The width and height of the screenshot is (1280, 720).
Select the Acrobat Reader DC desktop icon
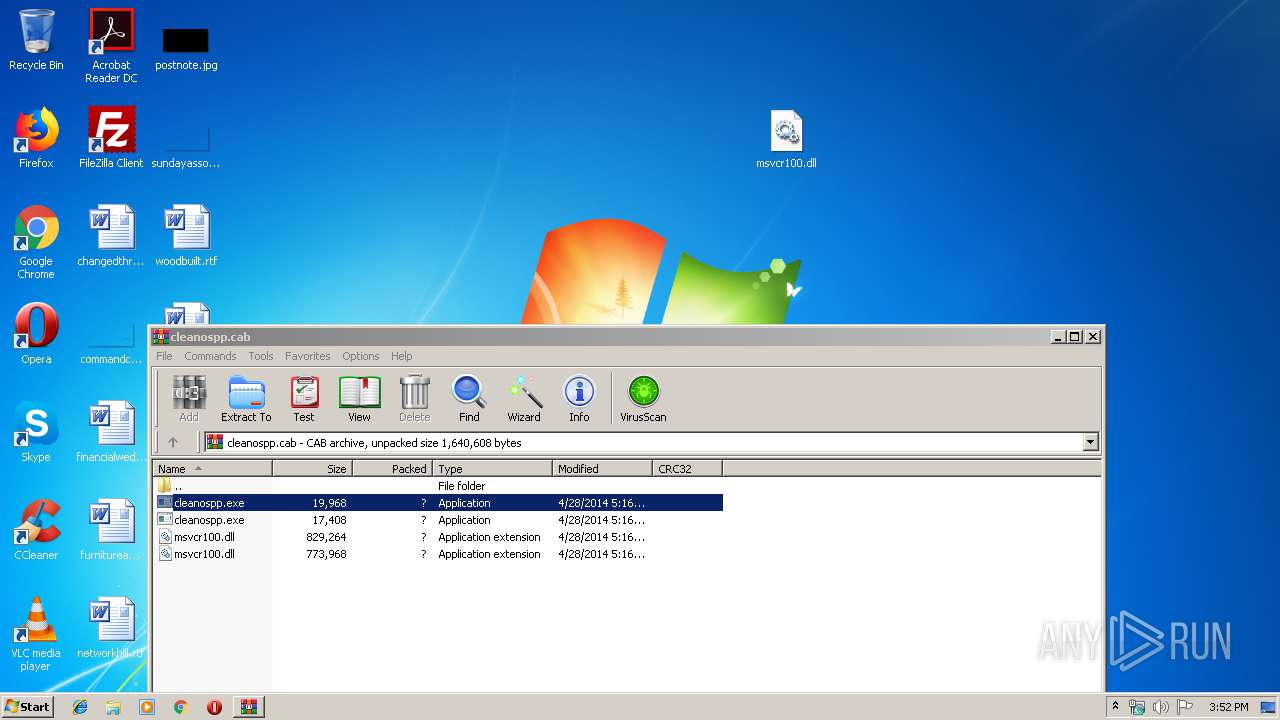pyautogui.click(x=111, y=46)
